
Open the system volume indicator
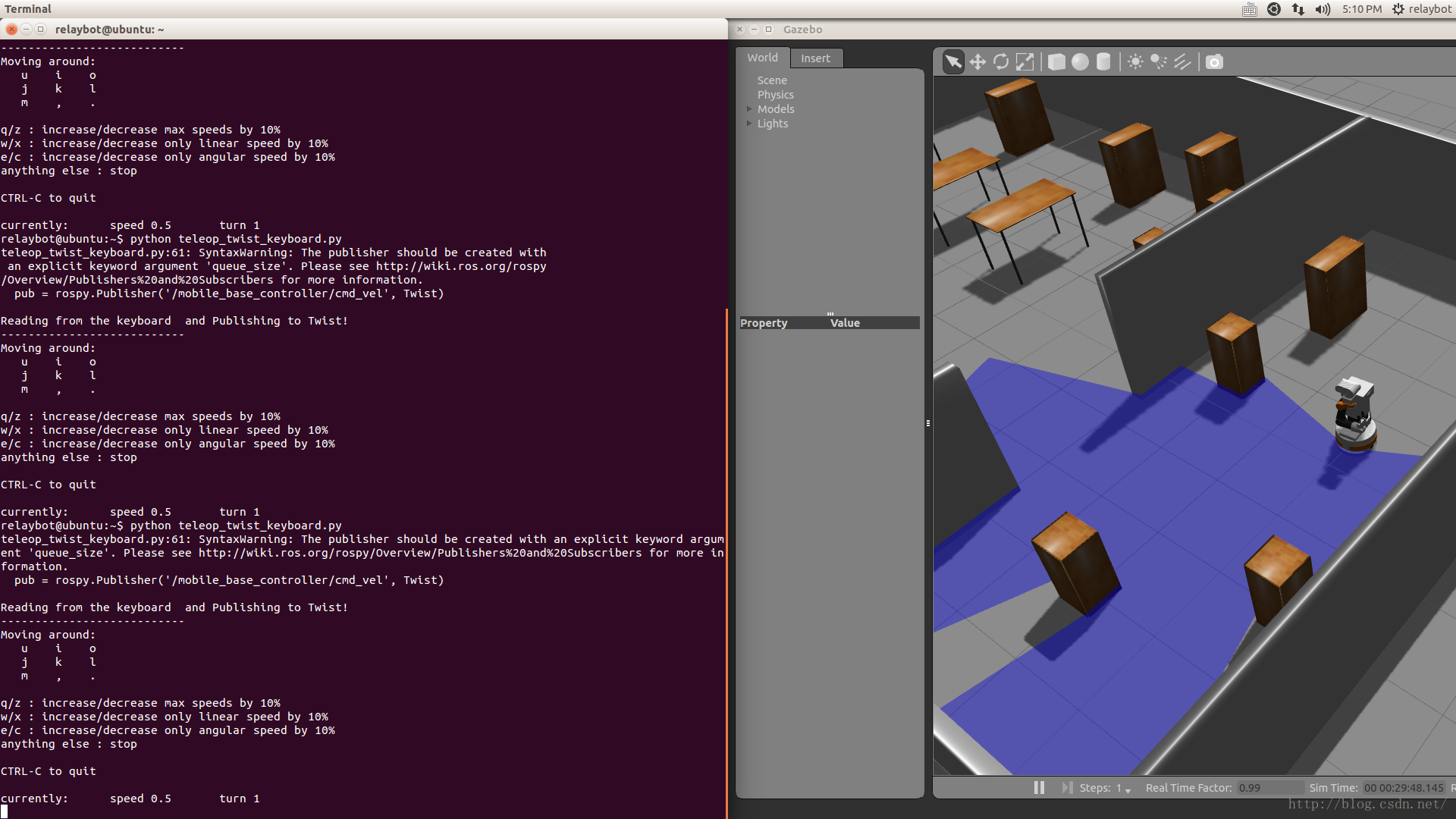coord(1323,9)
